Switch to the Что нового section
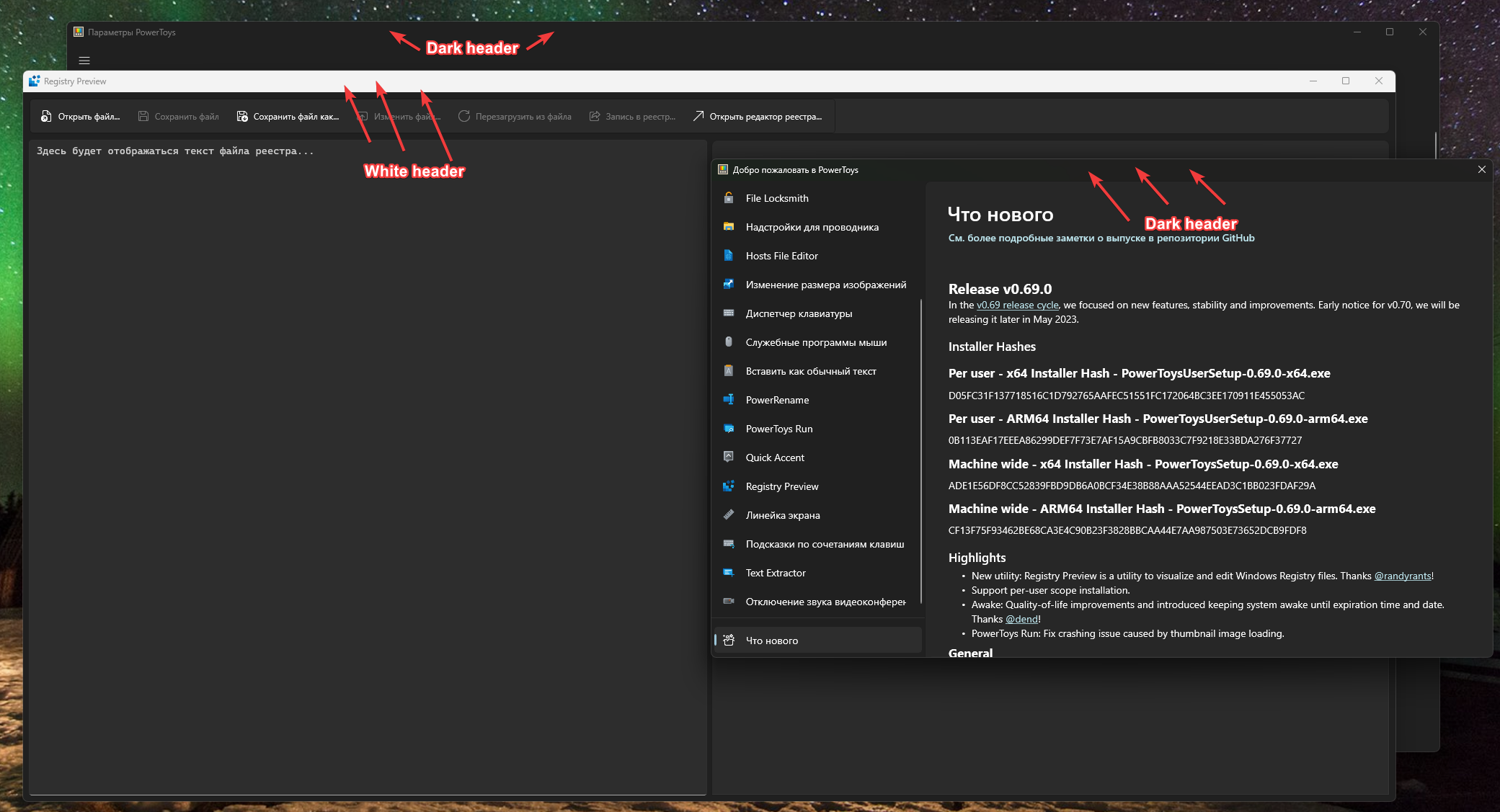 (x=771, y=640)
